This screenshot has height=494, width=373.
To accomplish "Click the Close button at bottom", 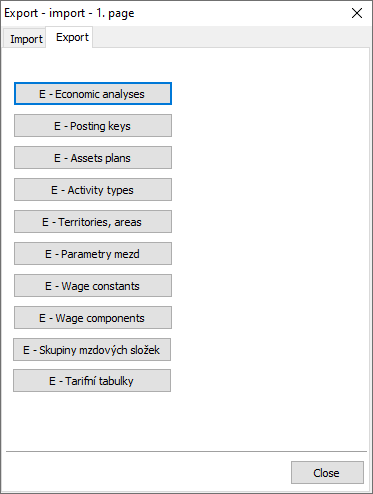I will 327,473.
